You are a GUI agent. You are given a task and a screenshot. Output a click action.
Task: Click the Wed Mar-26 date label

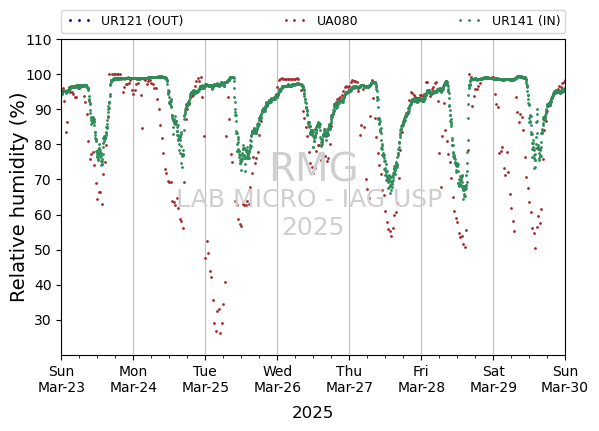click(x=277, y=379)
